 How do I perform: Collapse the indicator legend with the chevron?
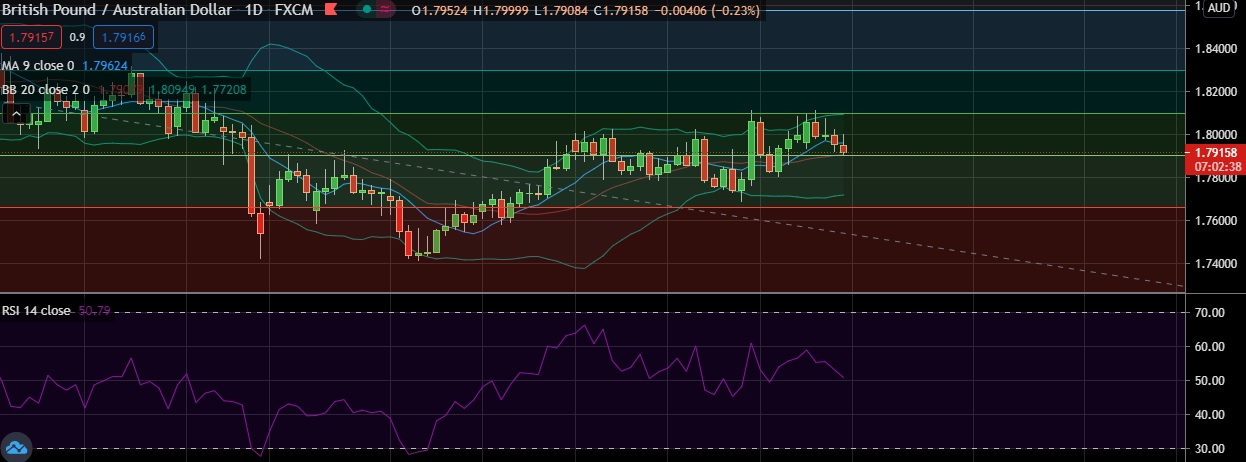click(x=16, y=114)
